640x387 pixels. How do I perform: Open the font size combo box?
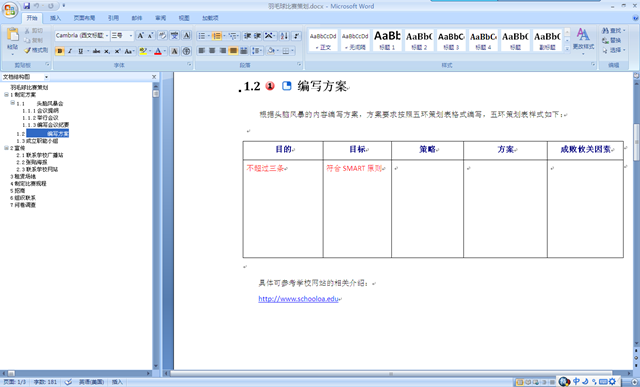tap(122, 36)
